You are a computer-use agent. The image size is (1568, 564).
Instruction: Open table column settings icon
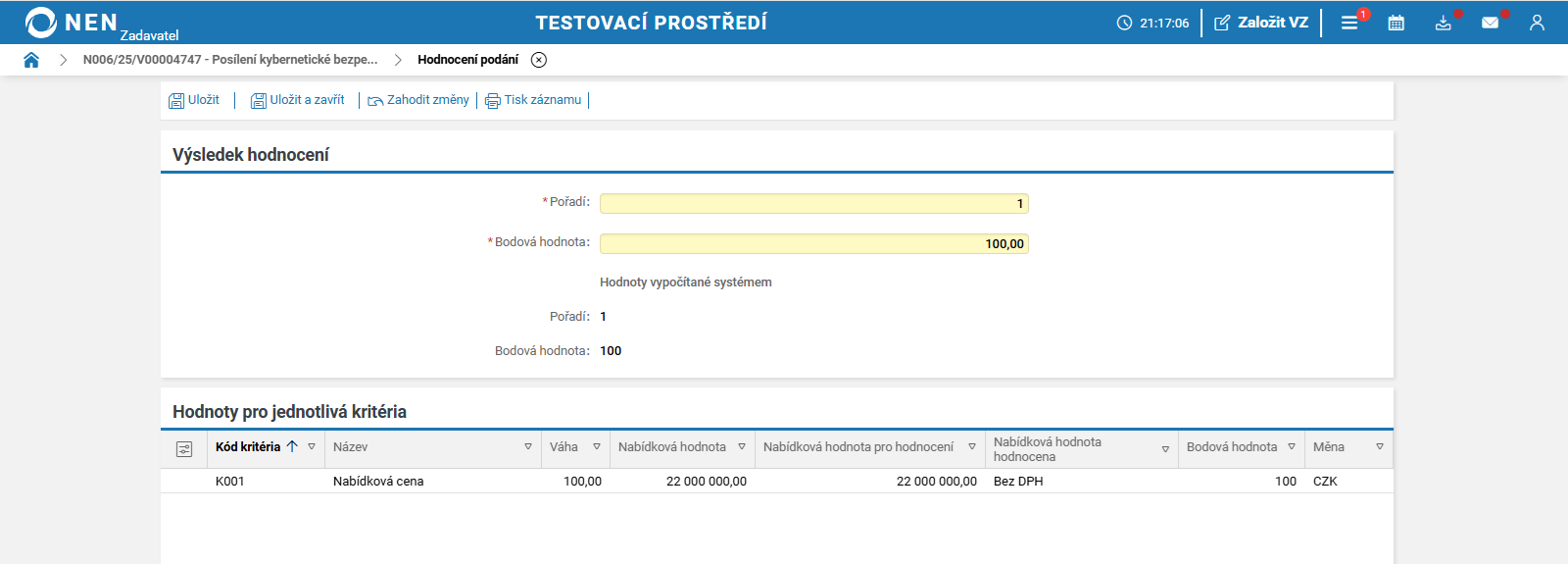click(184, 449)
